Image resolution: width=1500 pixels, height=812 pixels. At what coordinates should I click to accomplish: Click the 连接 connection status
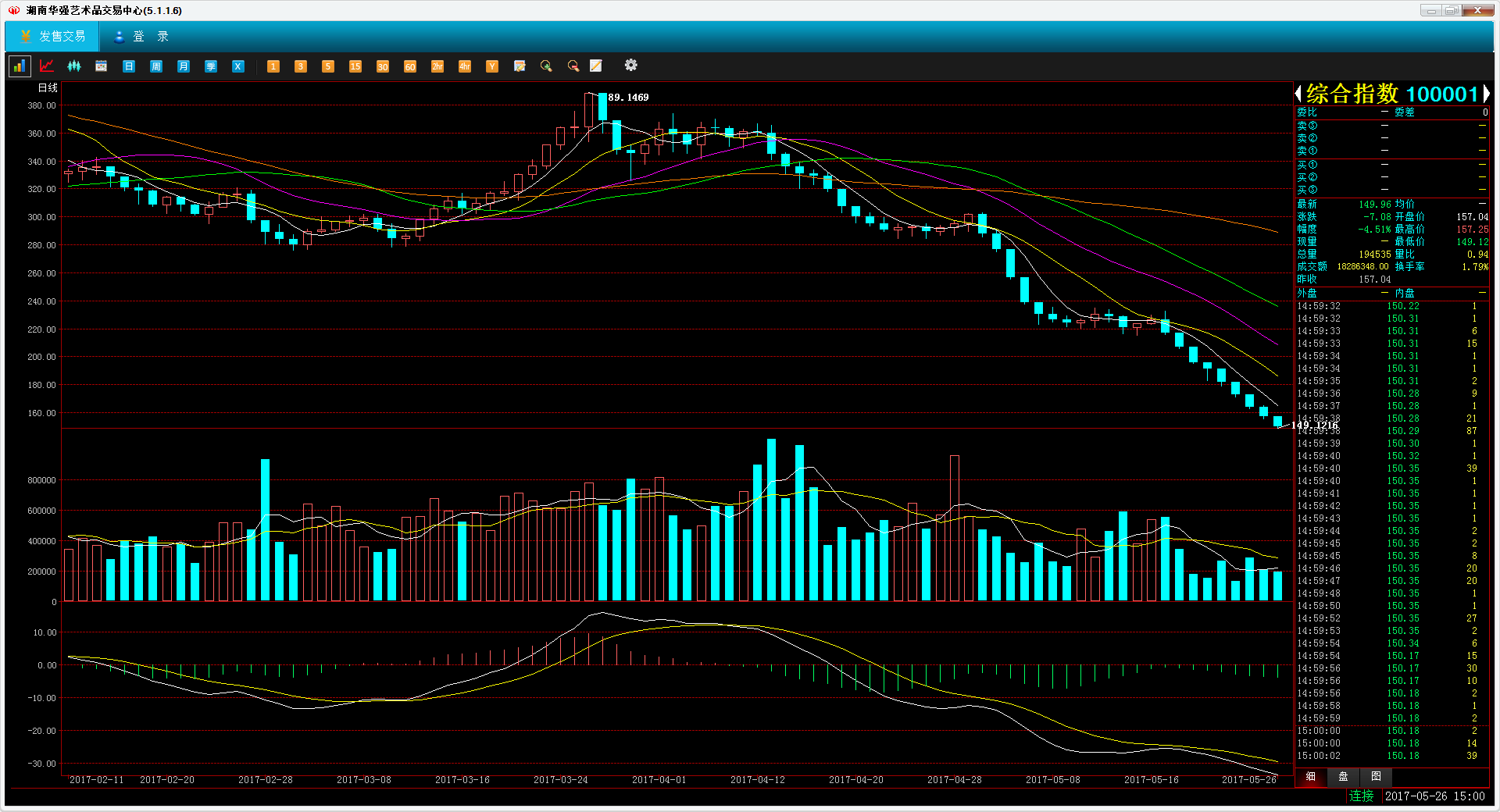[x=1361, y=796]
